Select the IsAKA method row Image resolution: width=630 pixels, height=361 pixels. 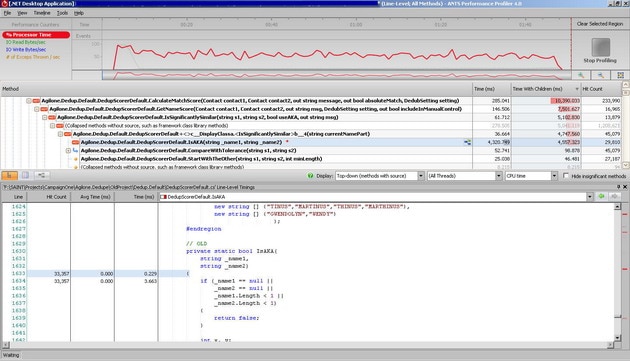311,142
